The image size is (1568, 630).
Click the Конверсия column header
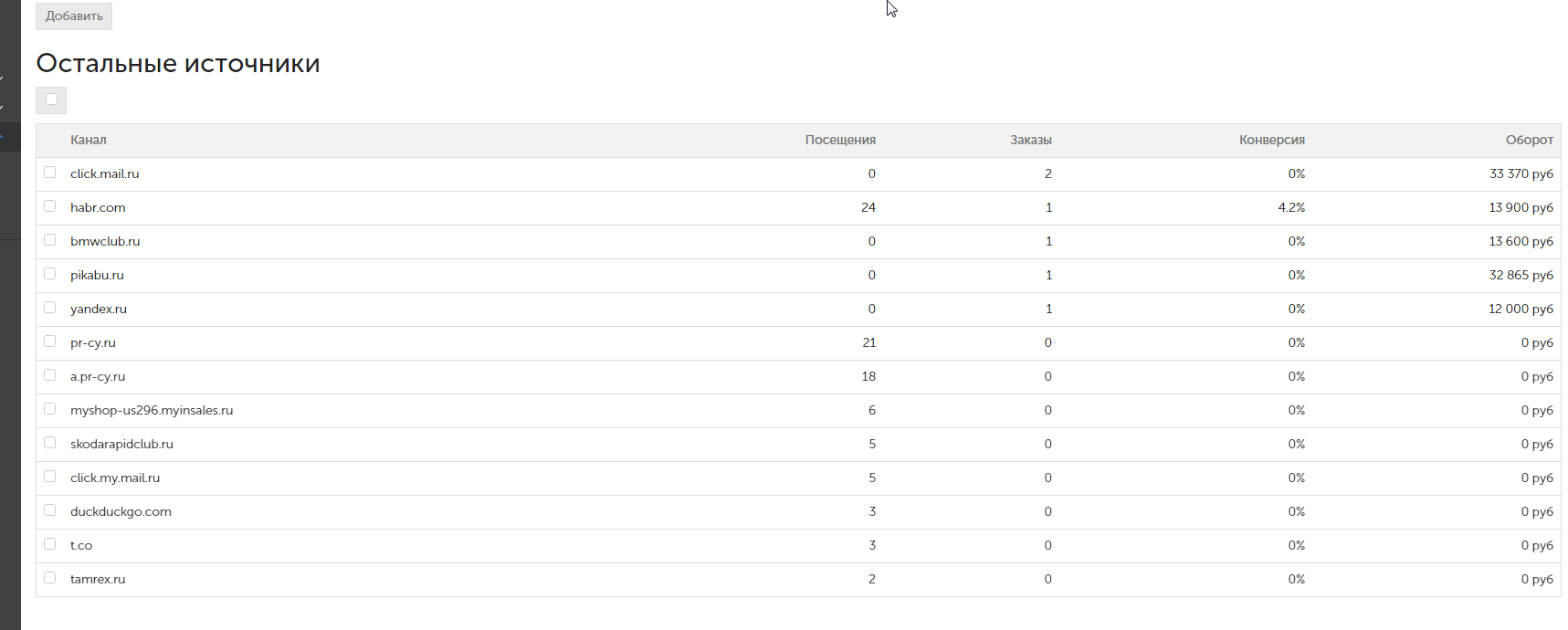pyautogui.click(x=1271, y=141)
